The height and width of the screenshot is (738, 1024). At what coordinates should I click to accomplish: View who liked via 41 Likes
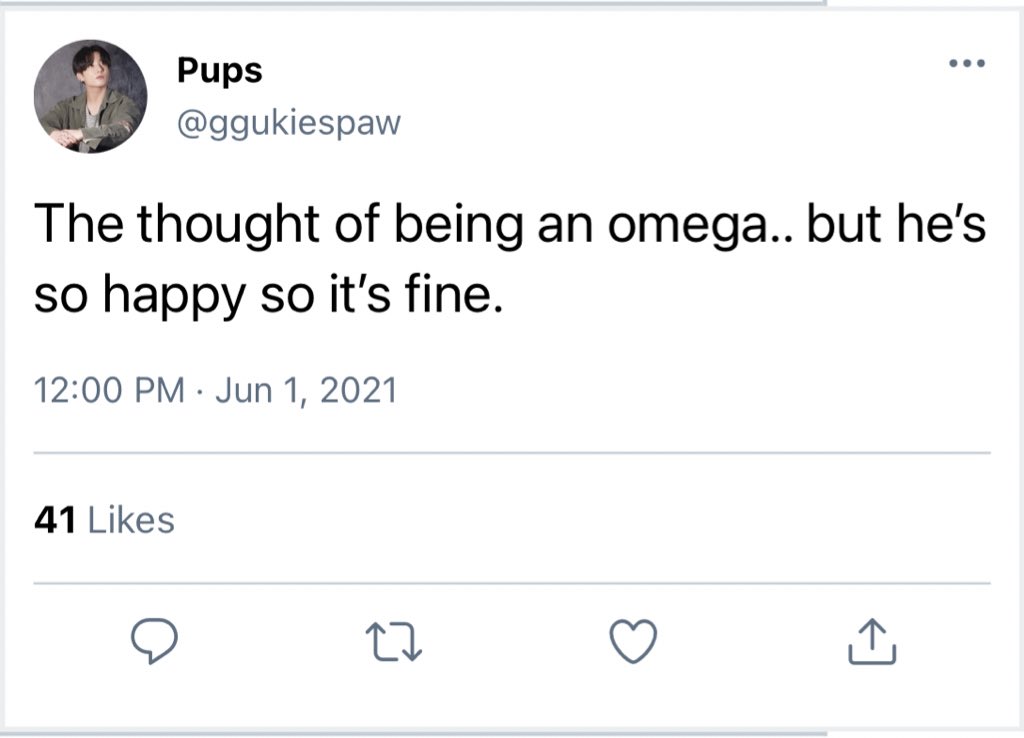104,520
